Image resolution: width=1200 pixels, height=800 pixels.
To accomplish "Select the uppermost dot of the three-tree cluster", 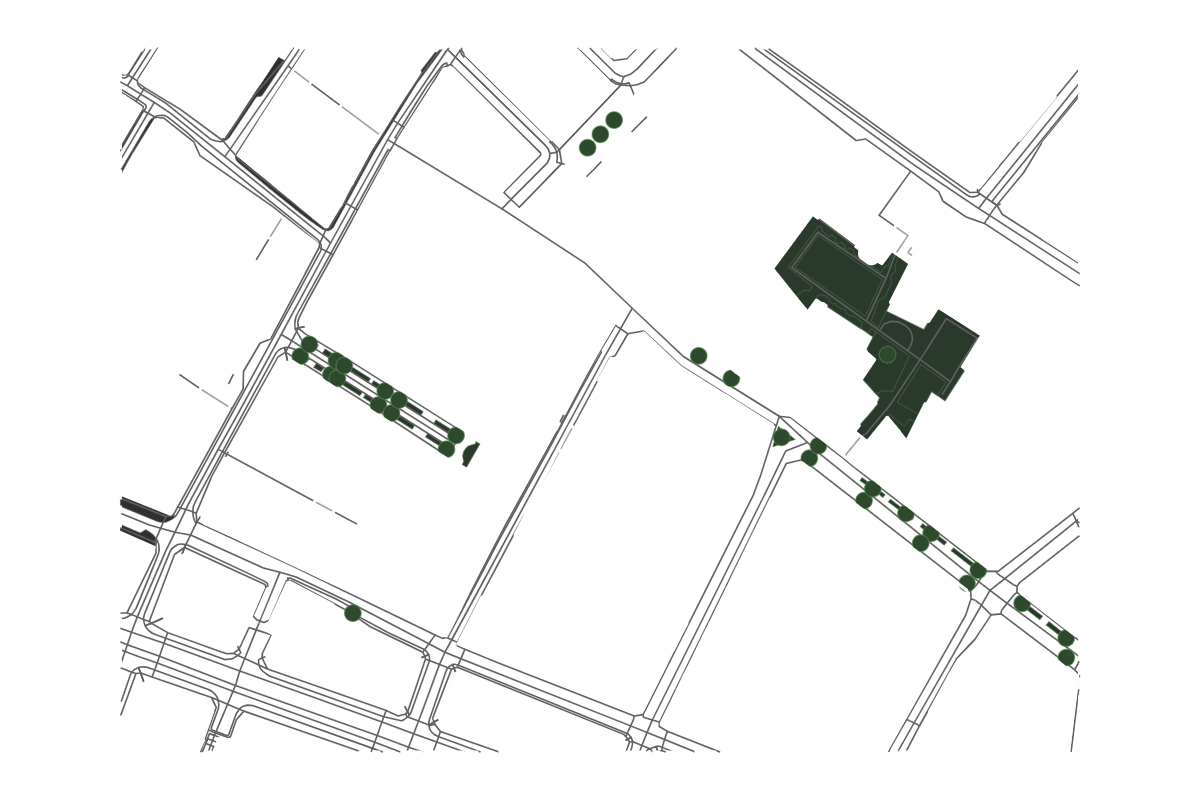I will (614, 120).
